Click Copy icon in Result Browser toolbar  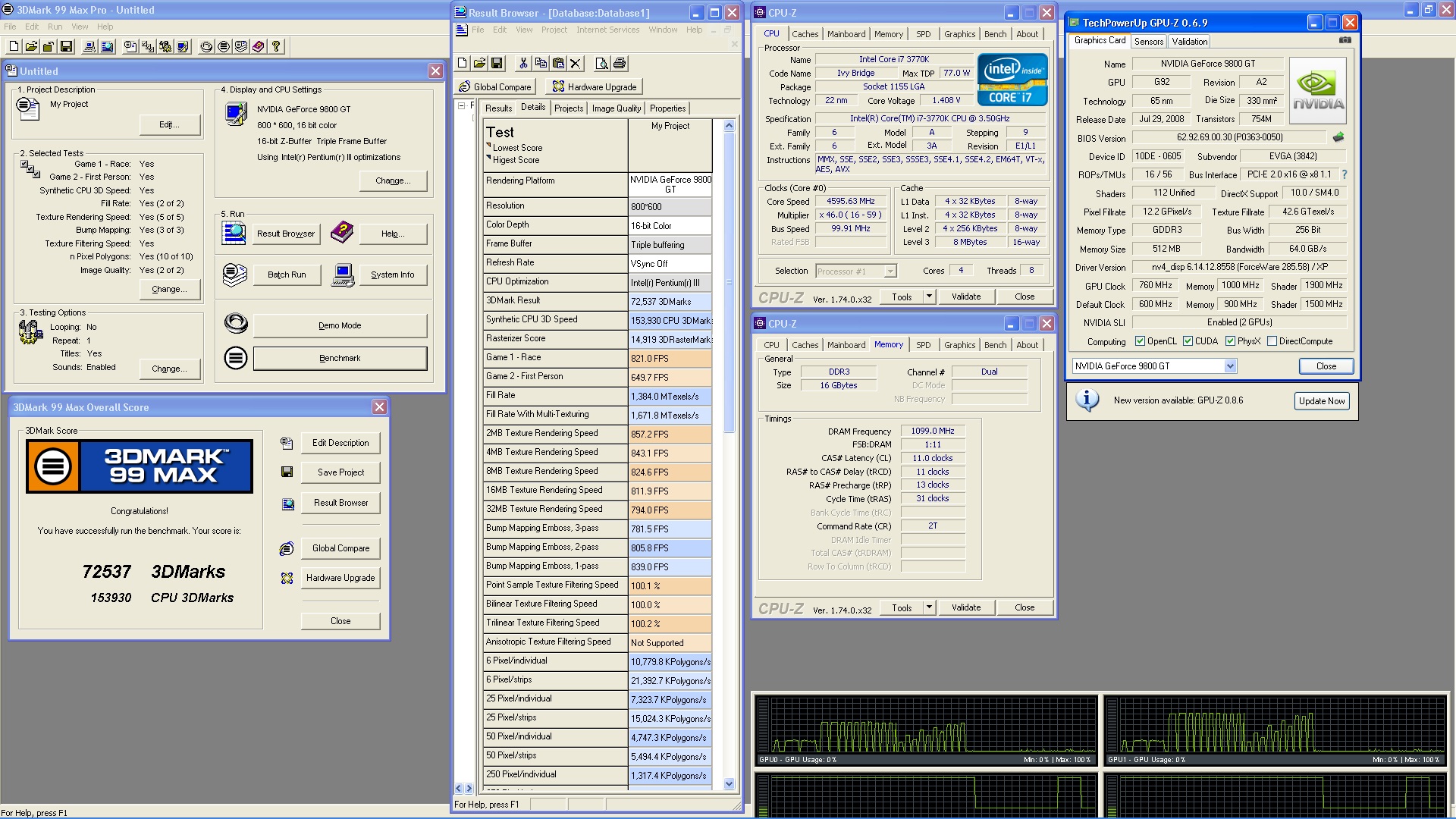[x=541, y=64]
